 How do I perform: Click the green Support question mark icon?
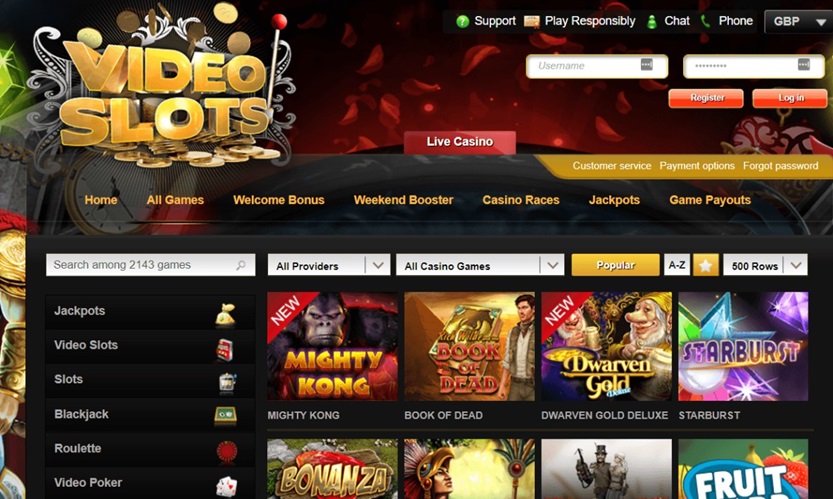point(463,21)
